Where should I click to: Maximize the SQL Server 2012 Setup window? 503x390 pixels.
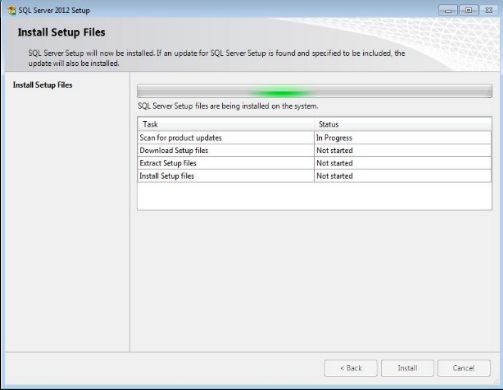[469, 10]
